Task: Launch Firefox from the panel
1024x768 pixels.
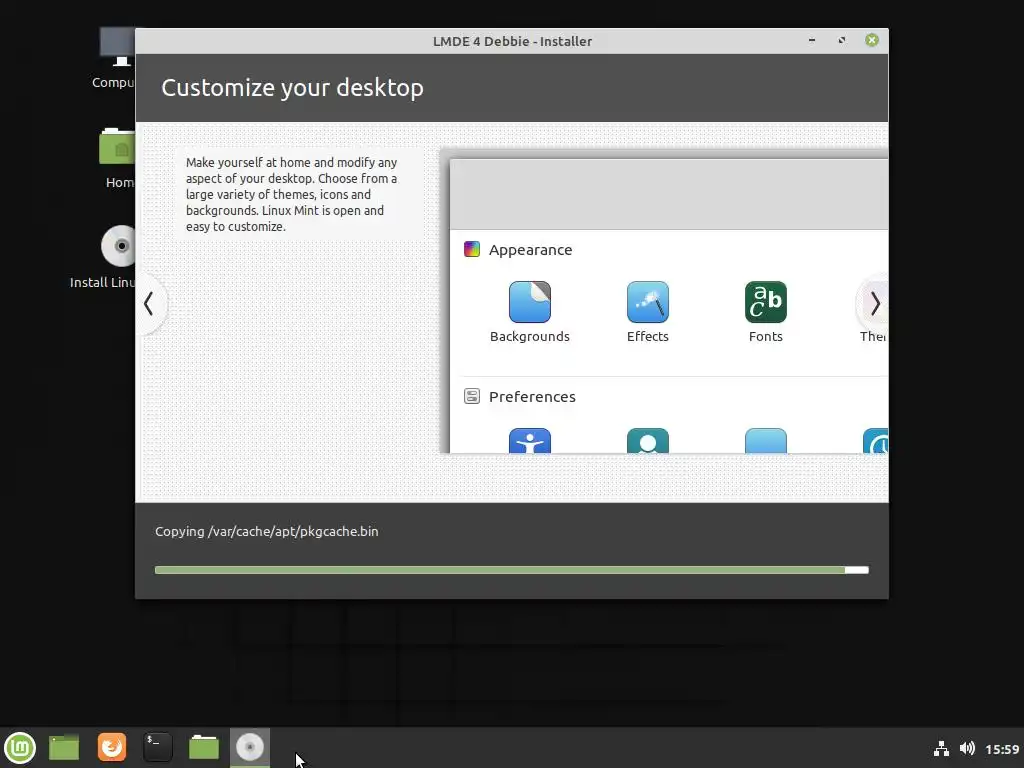Action: click(112, 747)
